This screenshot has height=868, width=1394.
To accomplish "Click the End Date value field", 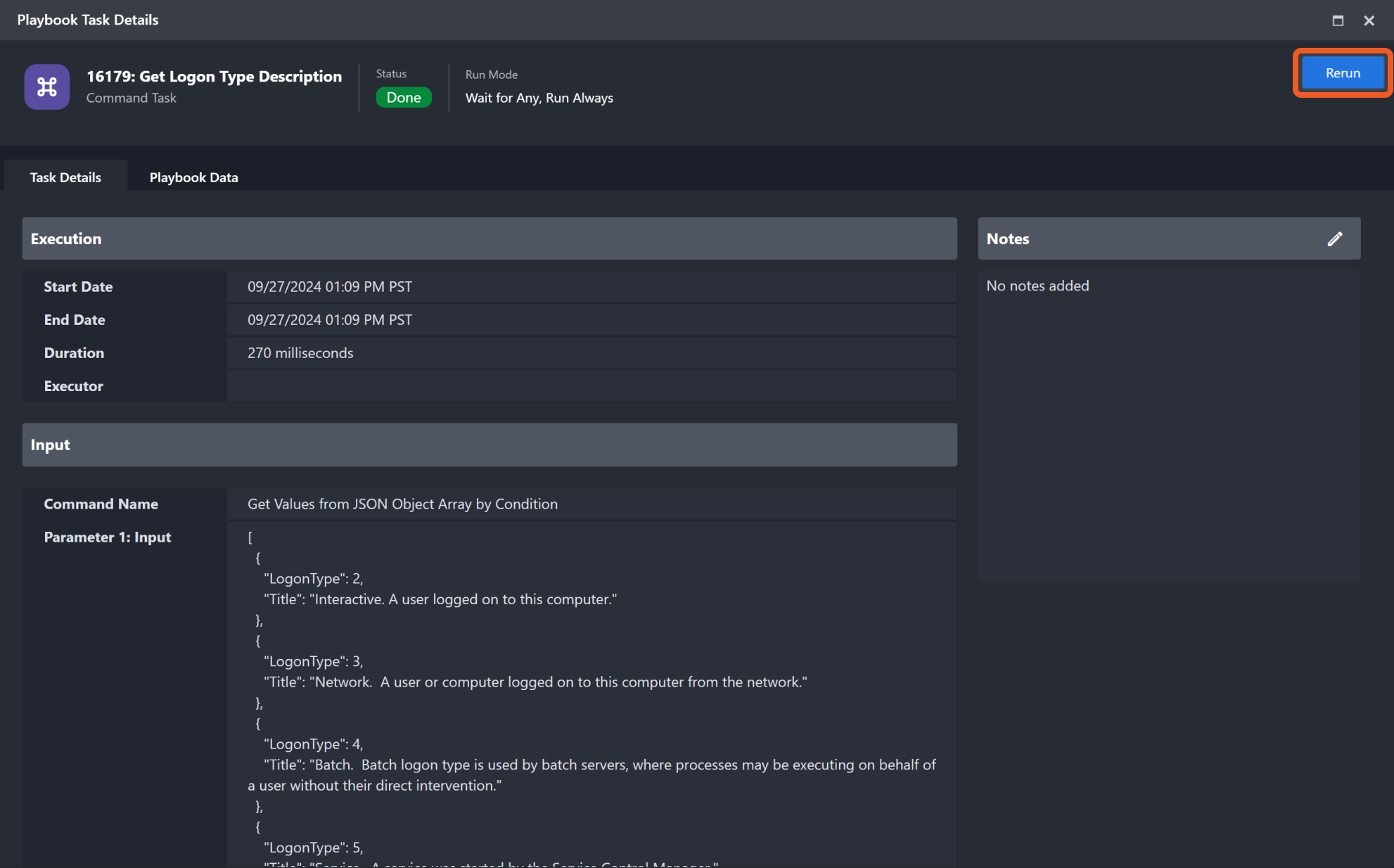I will 330,320.
